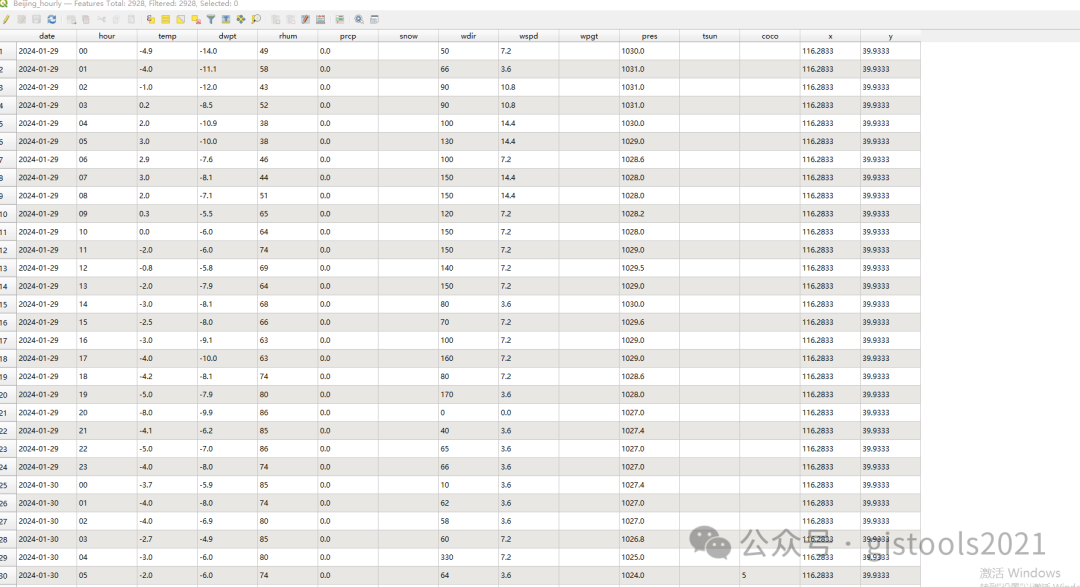
Task: Zoom the map to selected rows
Action: pos(256,19)
